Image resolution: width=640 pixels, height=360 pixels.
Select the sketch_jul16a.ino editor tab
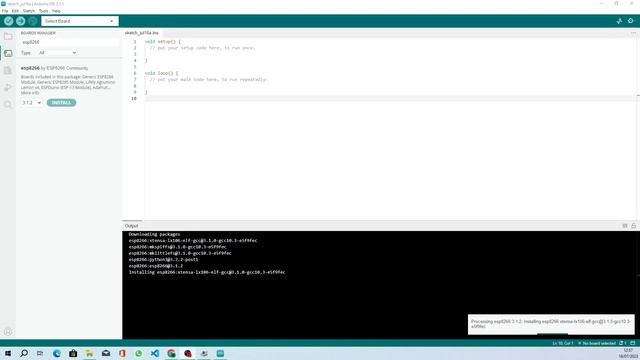coord(142,33)
